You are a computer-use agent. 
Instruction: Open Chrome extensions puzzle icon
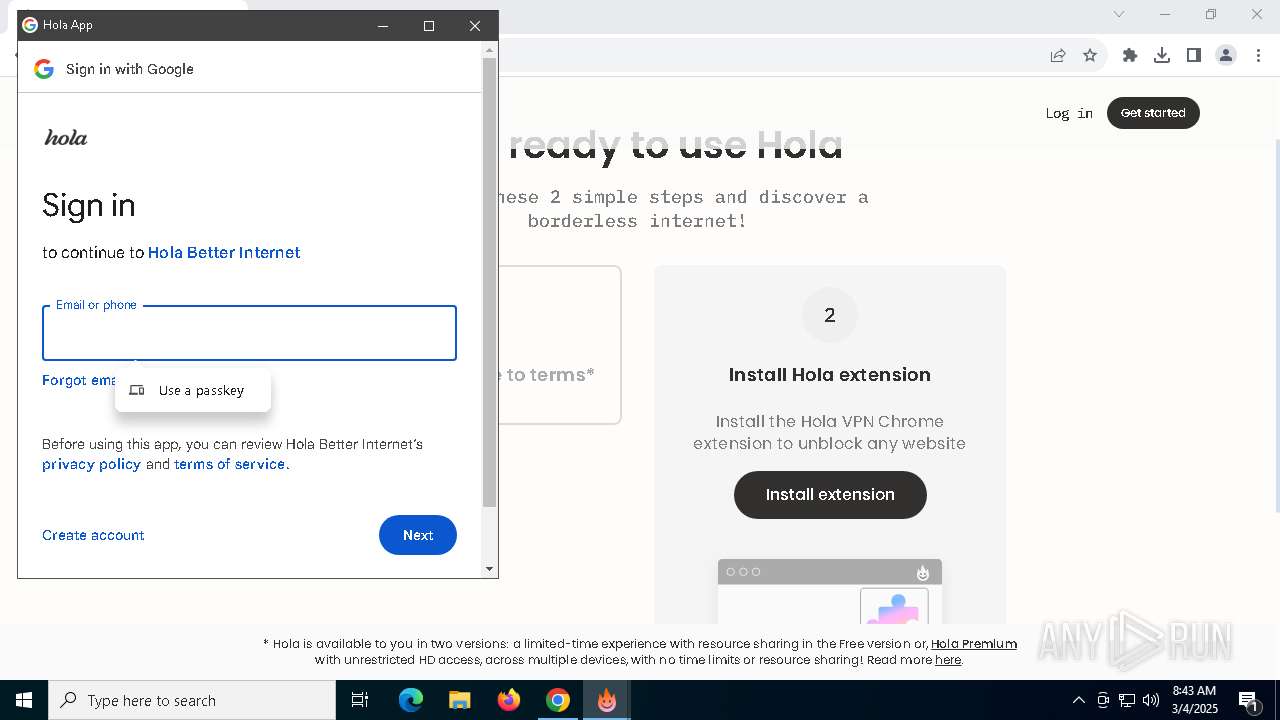click(1130, 56)
